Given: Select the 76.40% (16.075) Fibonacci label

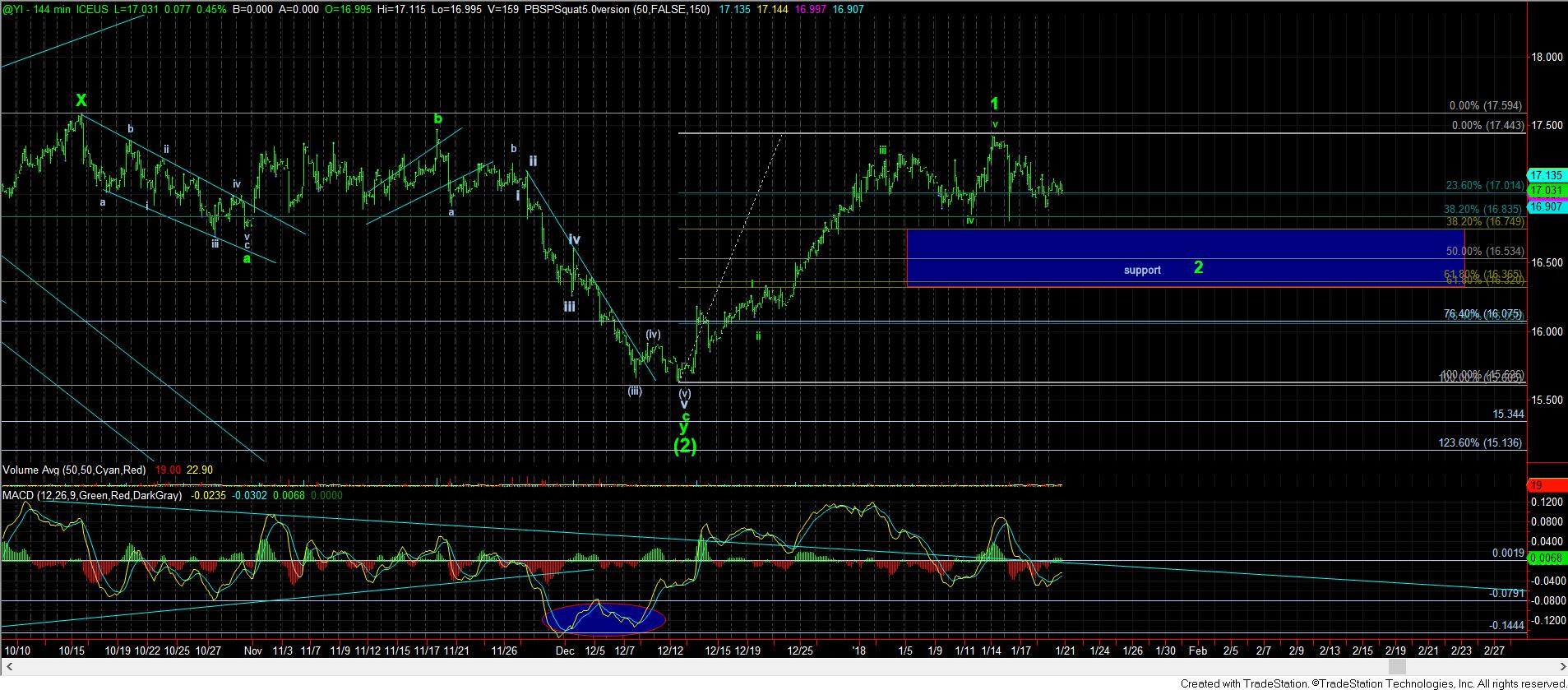Looking at the screenshot, I should click(x=1482, y=314).
